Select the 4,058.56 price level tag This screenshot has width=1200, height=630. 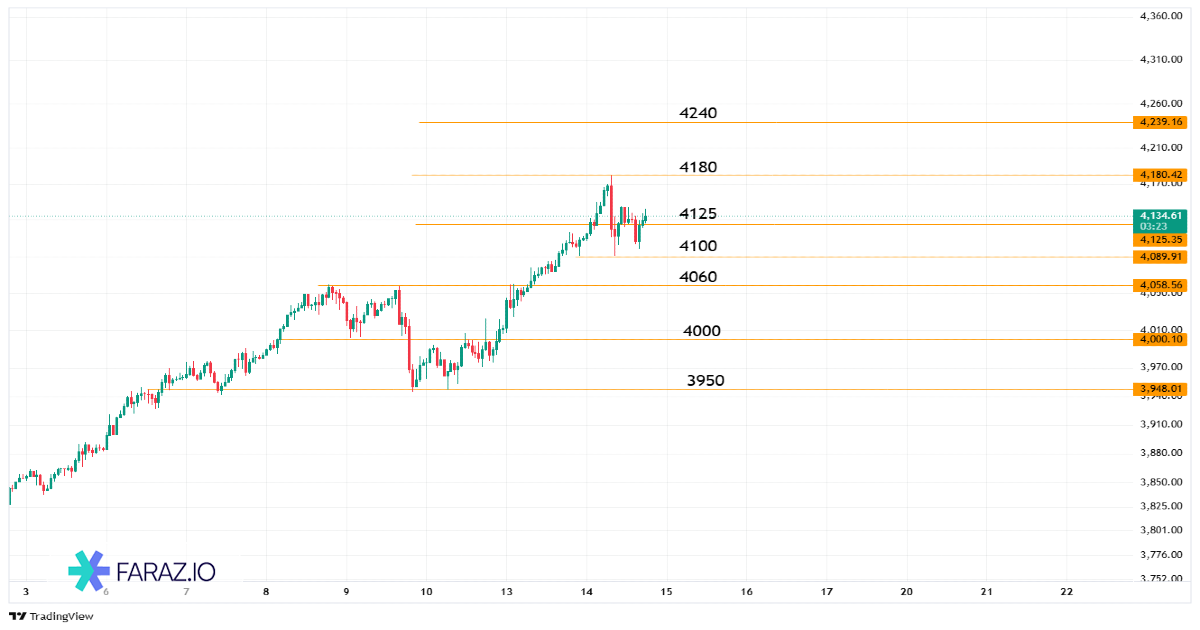point(1160,285)
